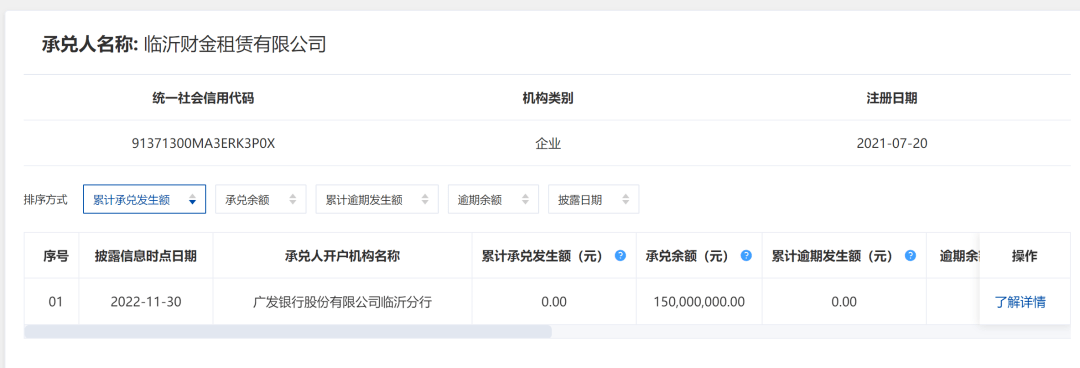Sort by 披露日期
This screenshot has width=1080, height=368.
594,200
